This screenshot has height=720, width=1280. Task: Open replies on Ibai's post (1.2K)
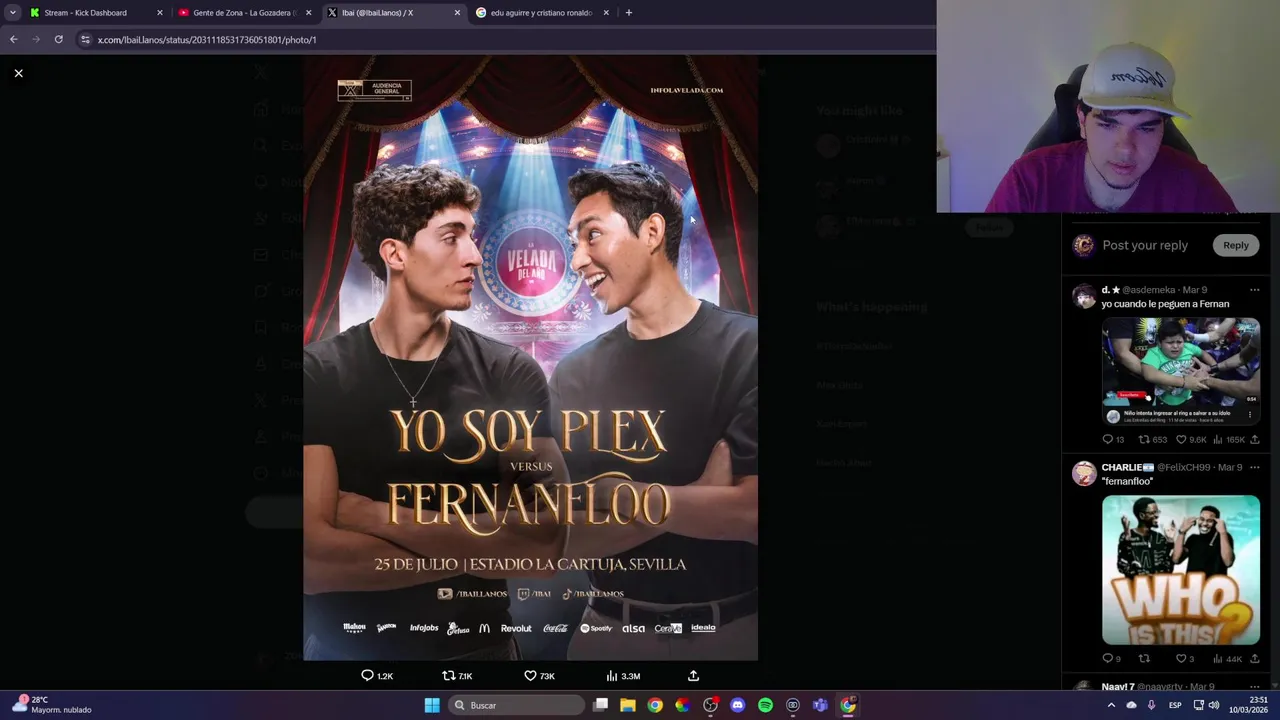coord(377,676)
